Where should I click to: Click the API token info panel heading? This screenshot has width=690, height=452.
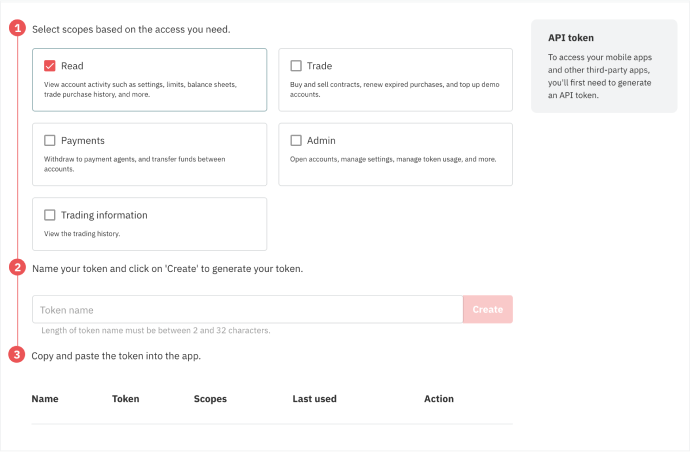[571, 38]
